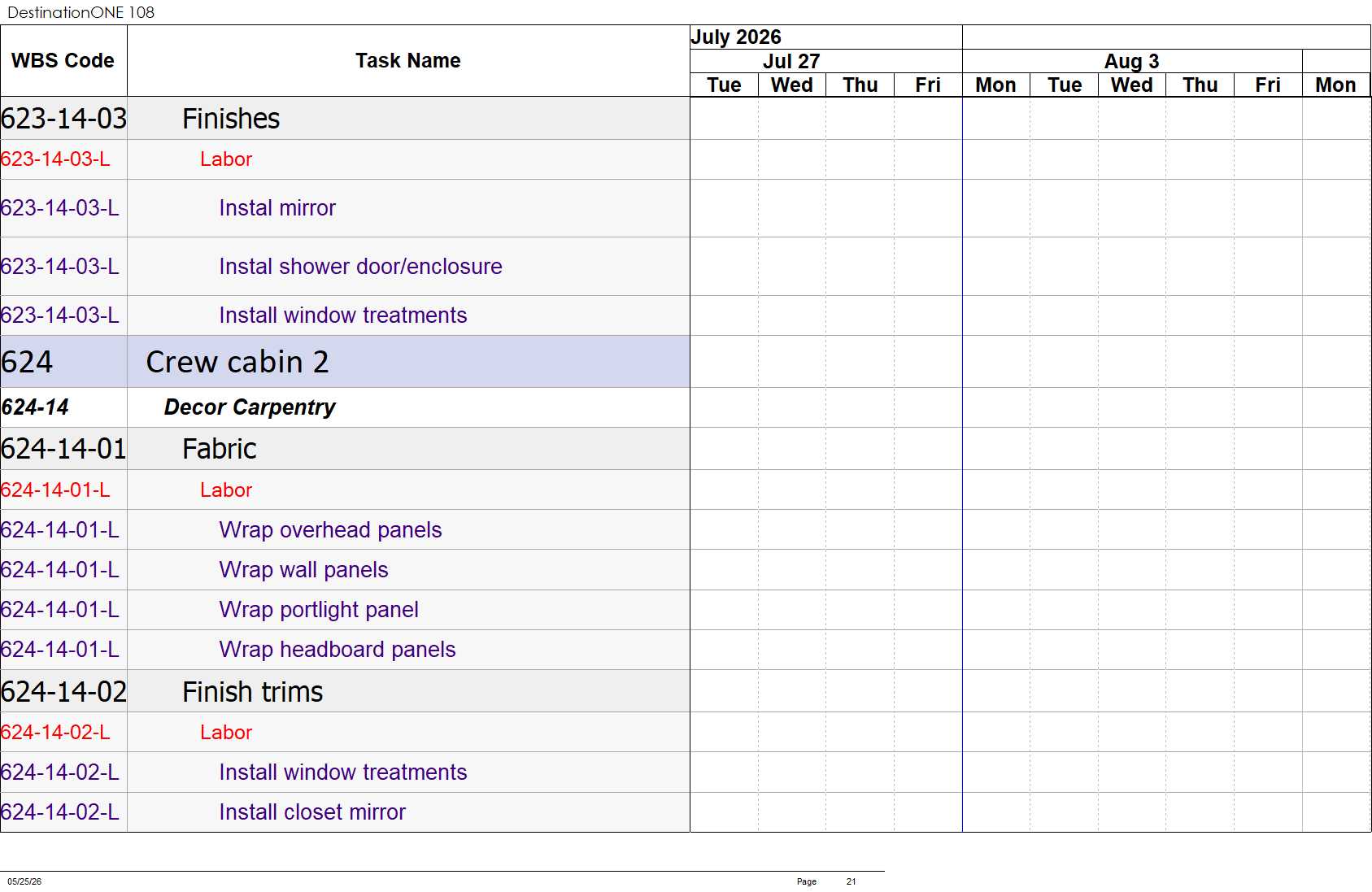The width and height of the screenshot is (1372, 892).
Task: Click the page number 21 in footer
Action: pos(851,881)
